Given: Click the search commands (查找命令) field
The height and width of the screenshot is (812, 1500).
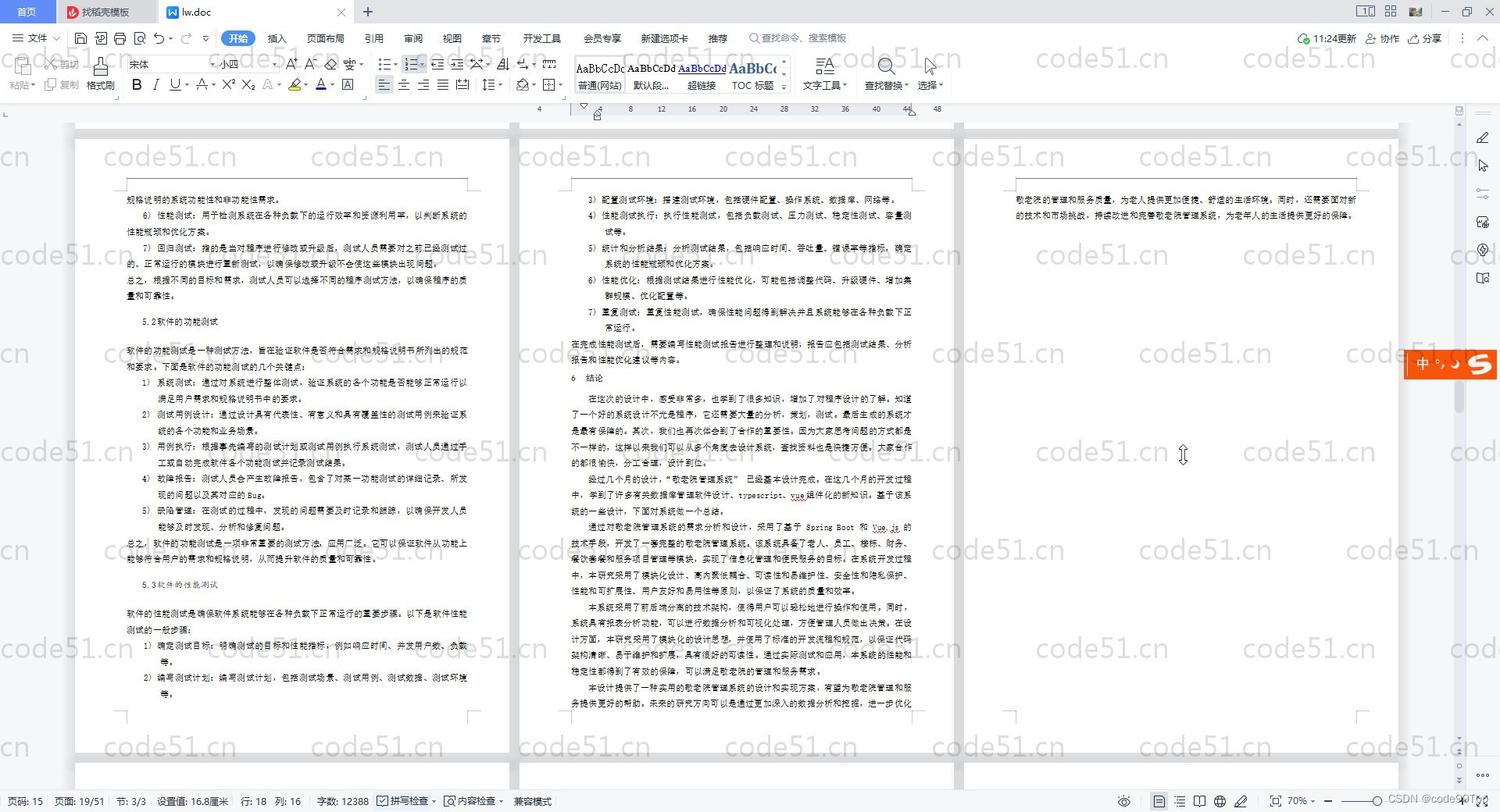Looking at the screenshot, I should (798, 38).
